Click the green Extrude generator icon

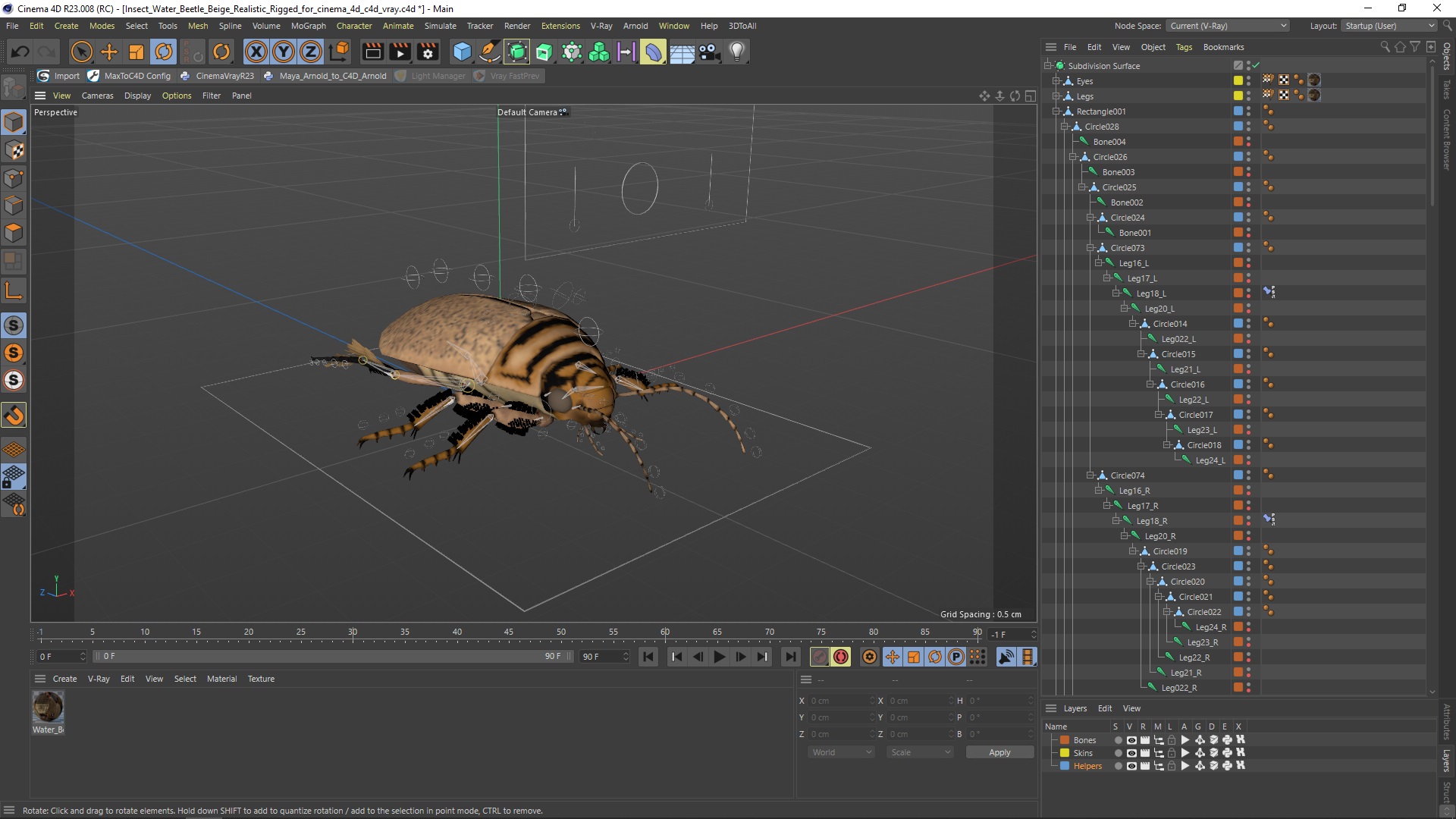[x=544, y=52]
